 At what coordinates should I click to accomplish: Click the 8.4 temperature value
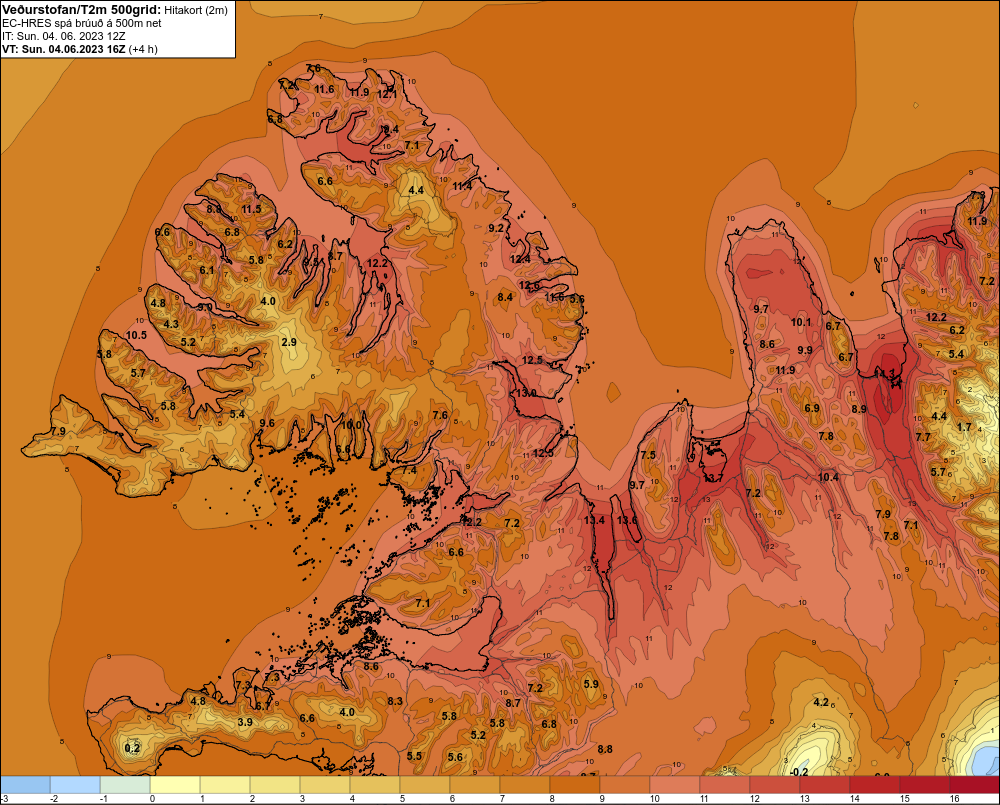[x=505, y=297]
